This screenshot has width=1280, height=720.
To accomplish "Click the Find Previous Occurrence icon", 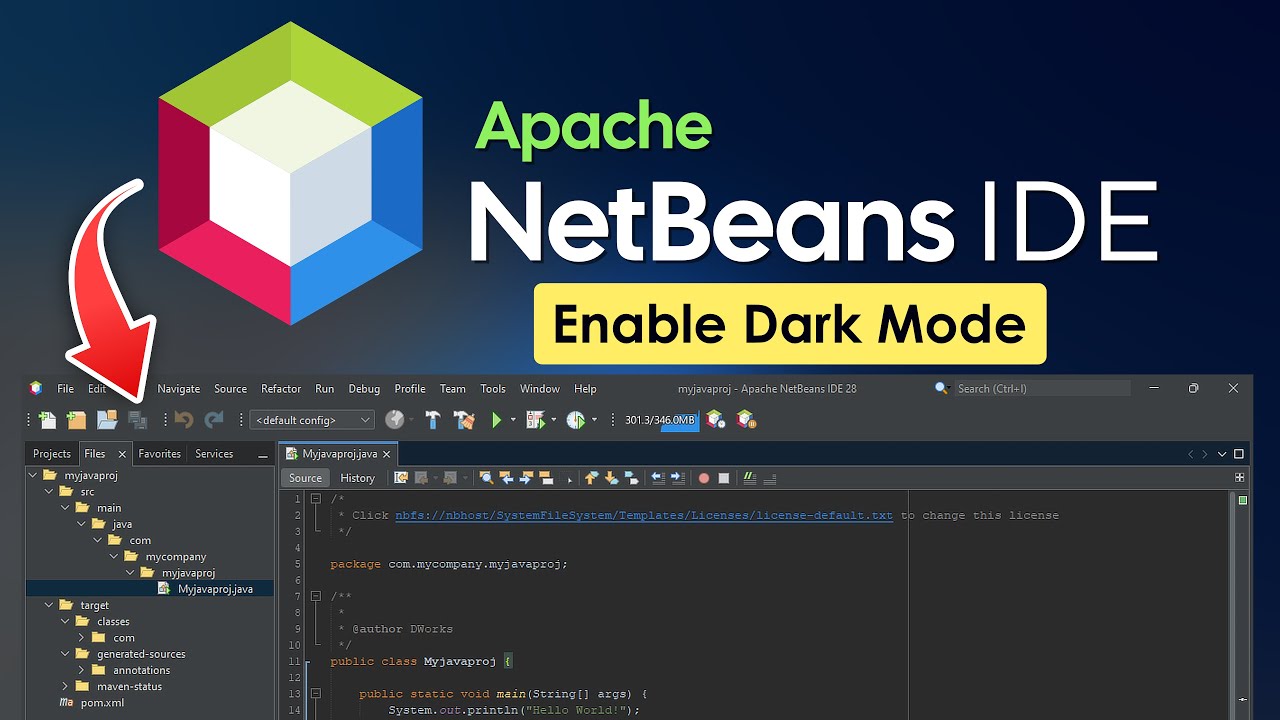I will click(x=506, y=478).
